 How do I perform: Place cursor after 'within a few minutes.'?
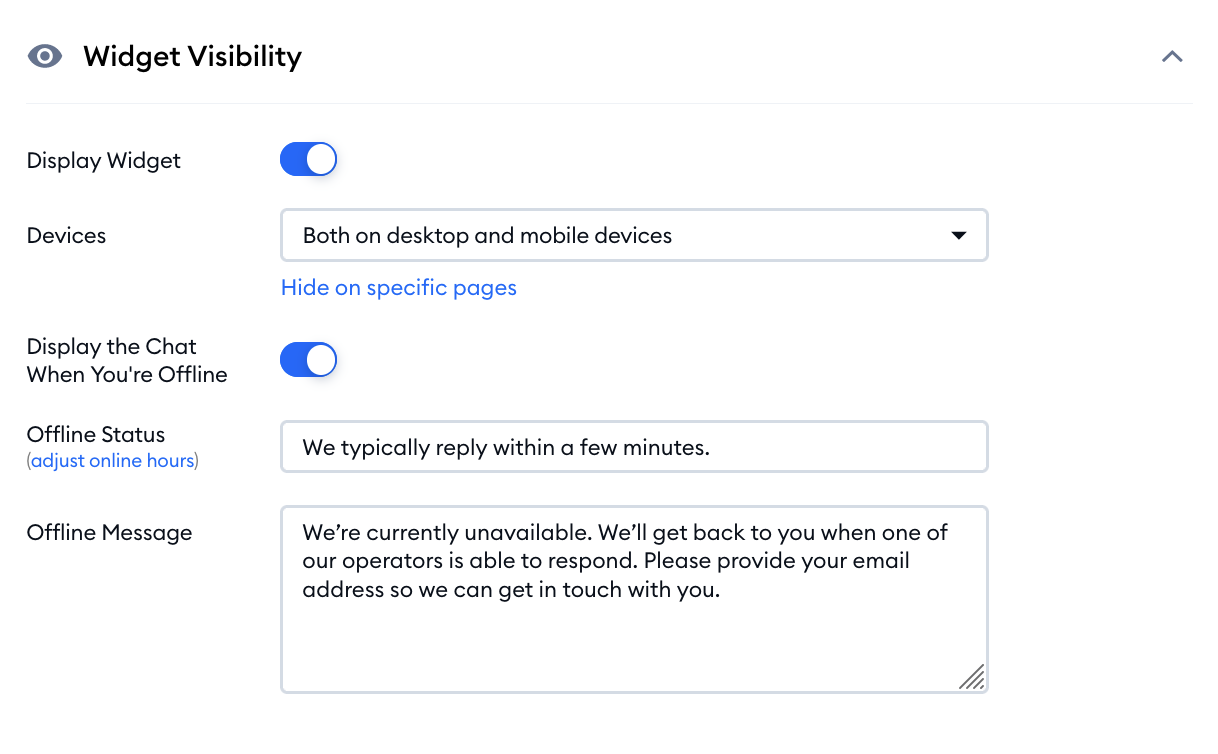pos(712,447)
